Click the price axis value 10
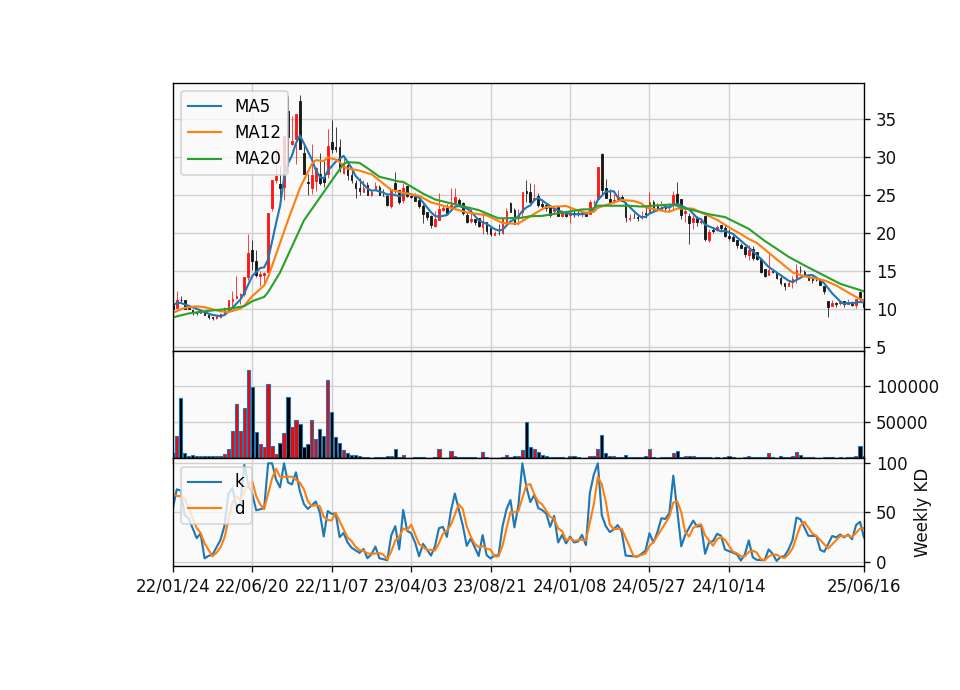Screen dimensions: 960x690 [x=885, y=310]
